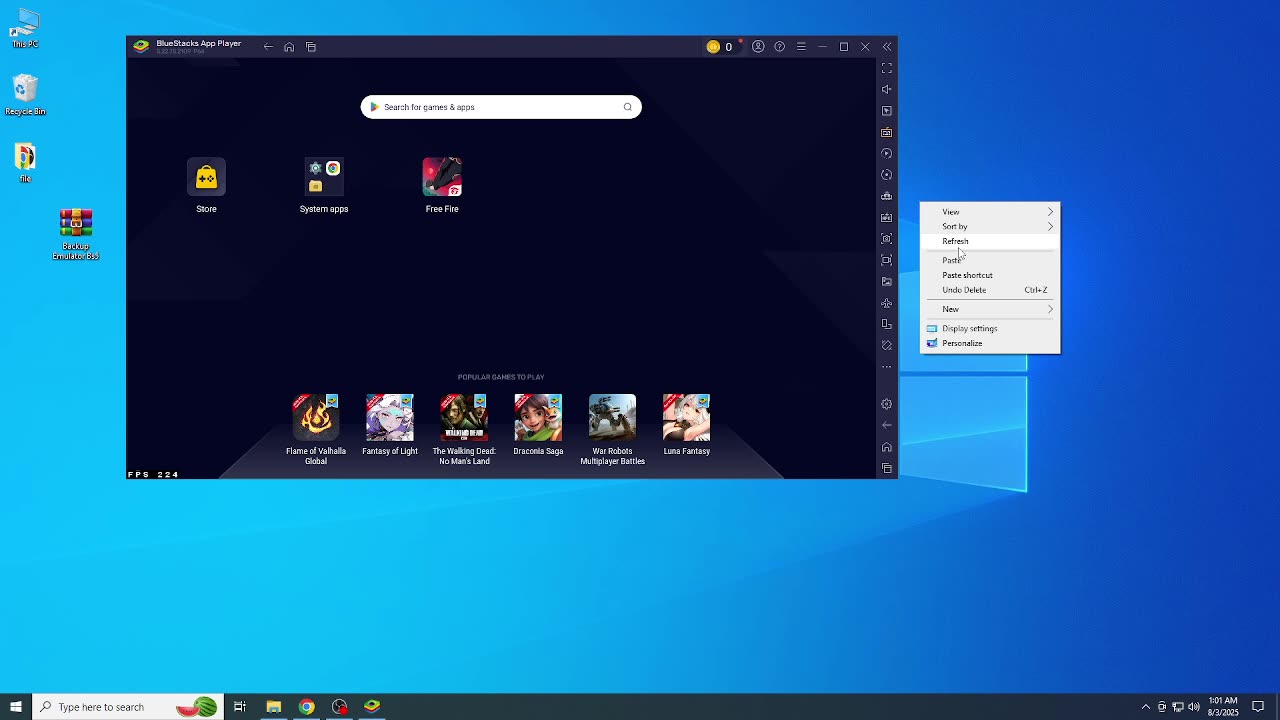Open the keyboard game controls icon
Viewport: 1280px width, 720px height.
886,132
